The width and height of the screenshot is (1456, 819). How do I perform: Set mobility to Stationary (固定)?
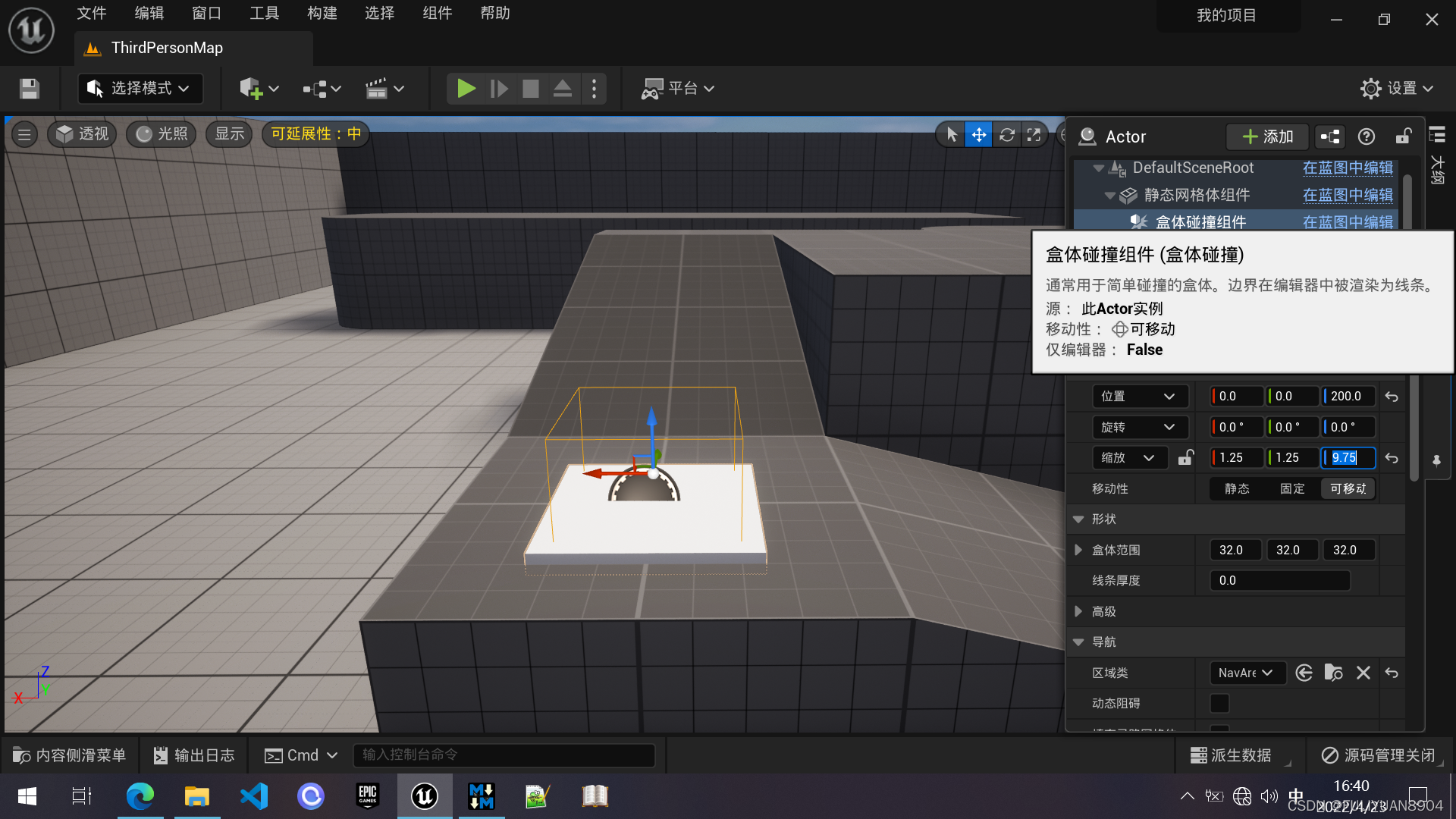[x=1292, y=489]
